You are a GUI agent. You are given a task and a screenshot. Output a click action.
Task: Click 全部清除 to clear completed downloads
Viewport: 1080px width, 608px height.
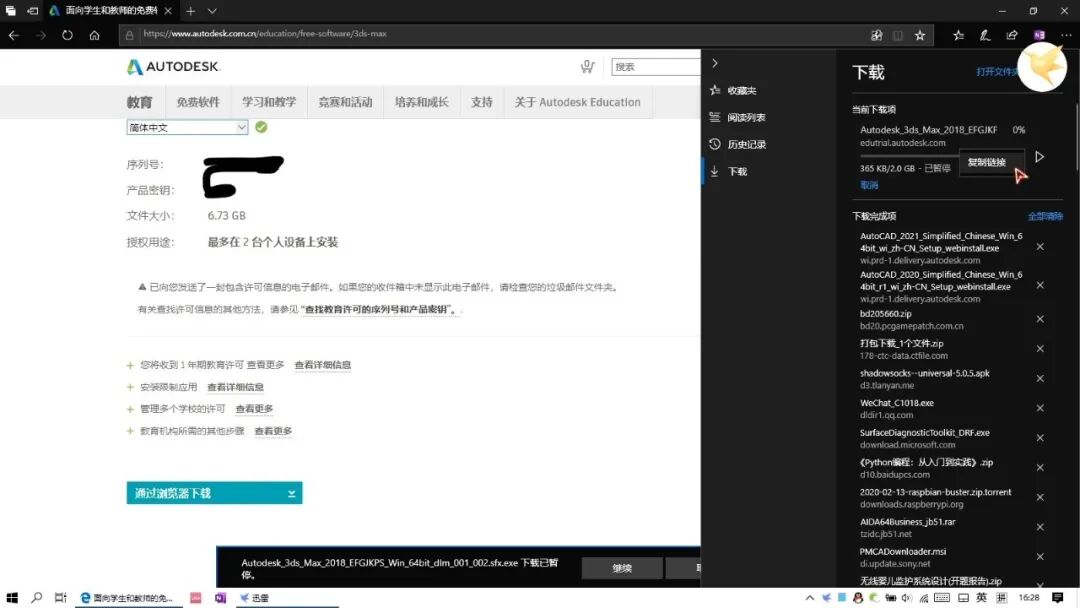coord(1045,216)
